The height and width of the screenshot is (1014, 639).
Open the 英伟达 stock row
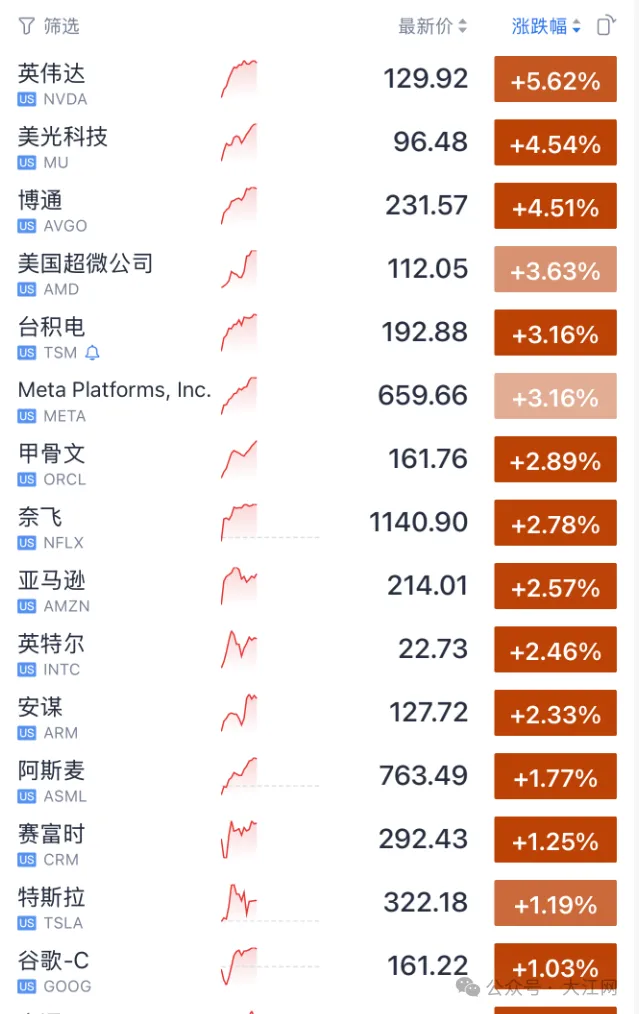[52, 73]
